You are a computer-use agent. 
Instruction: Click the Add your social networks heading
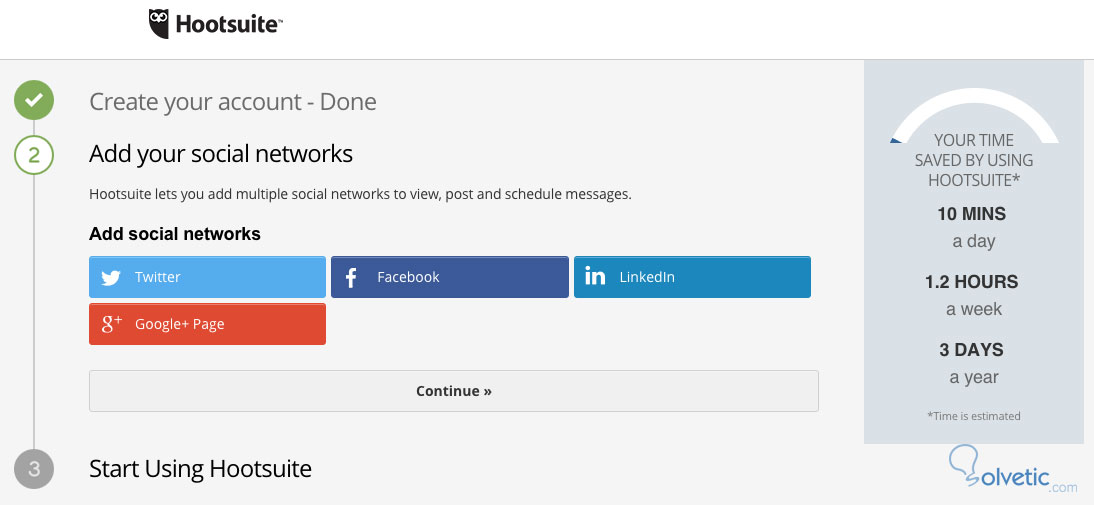click(221, 154)
